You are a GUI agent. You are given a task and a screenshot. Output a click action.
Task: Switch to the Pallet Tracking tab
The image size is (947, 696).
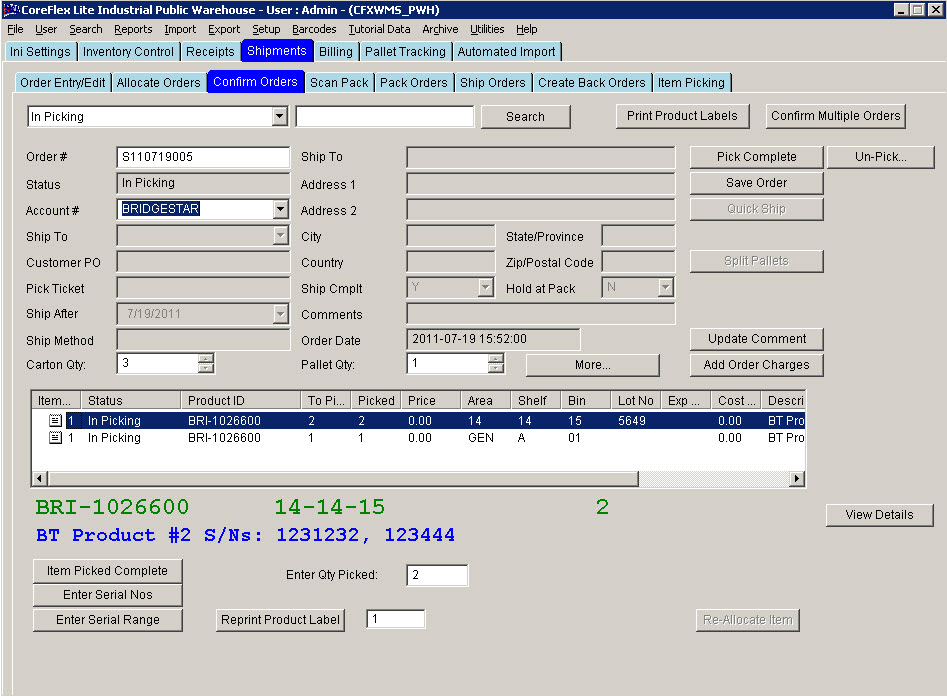[405, 51]
